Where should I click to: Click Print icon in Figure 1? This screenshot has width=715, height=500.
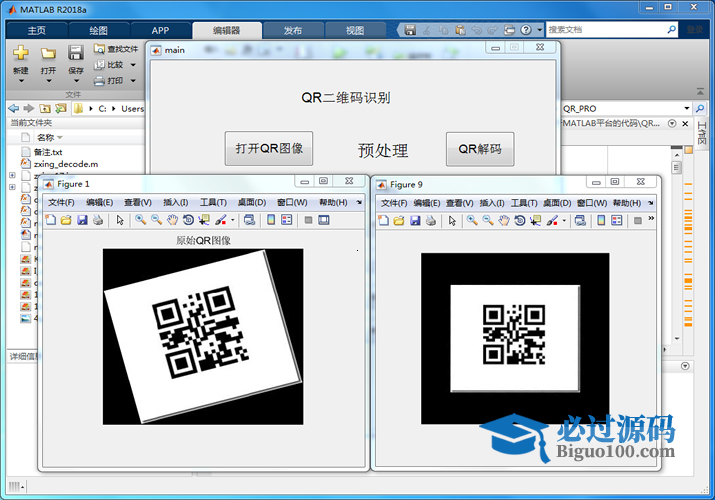coord(98,220)
